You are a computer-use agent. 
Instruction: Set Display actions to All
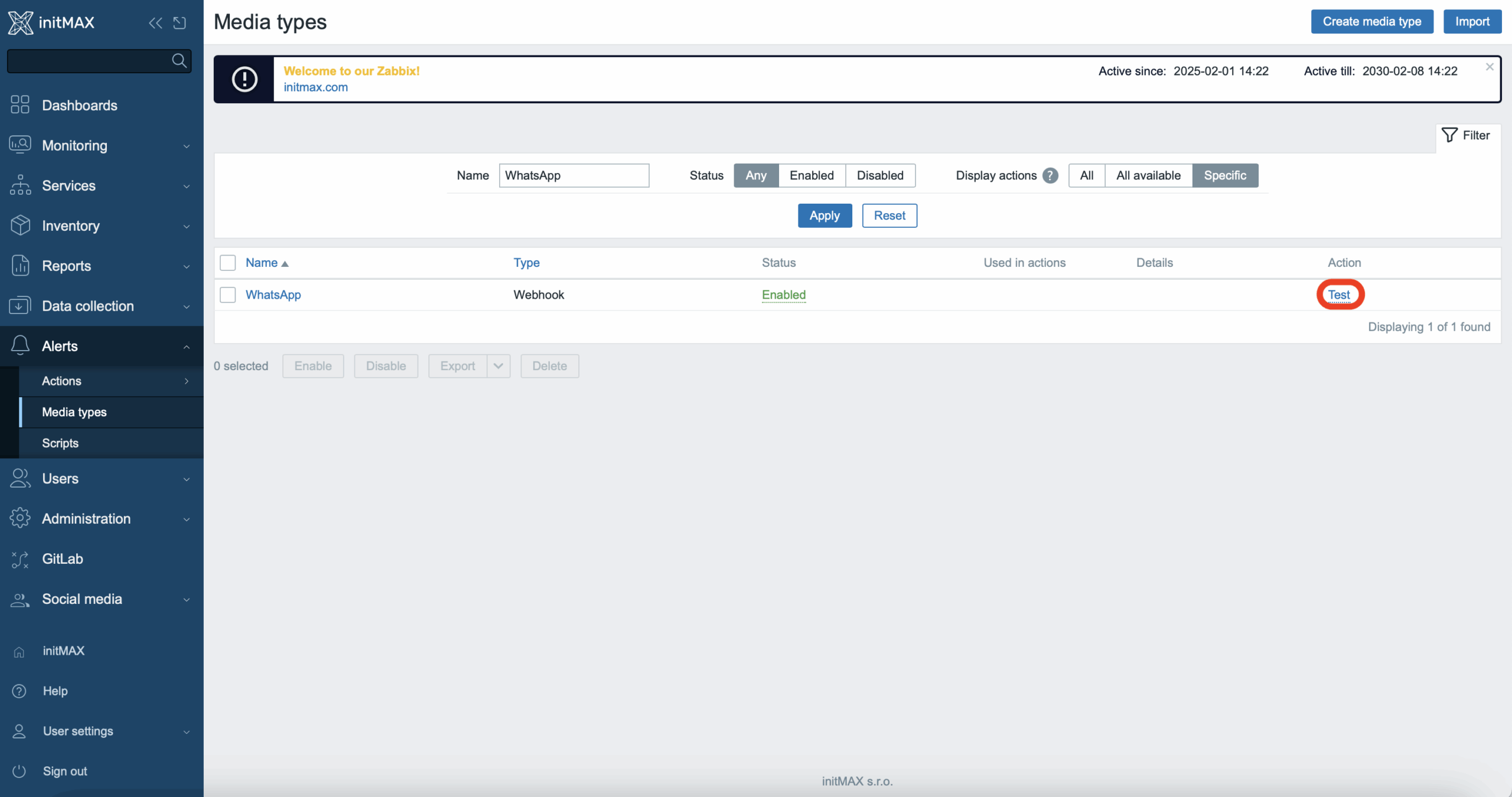(x=1087, y=176)
